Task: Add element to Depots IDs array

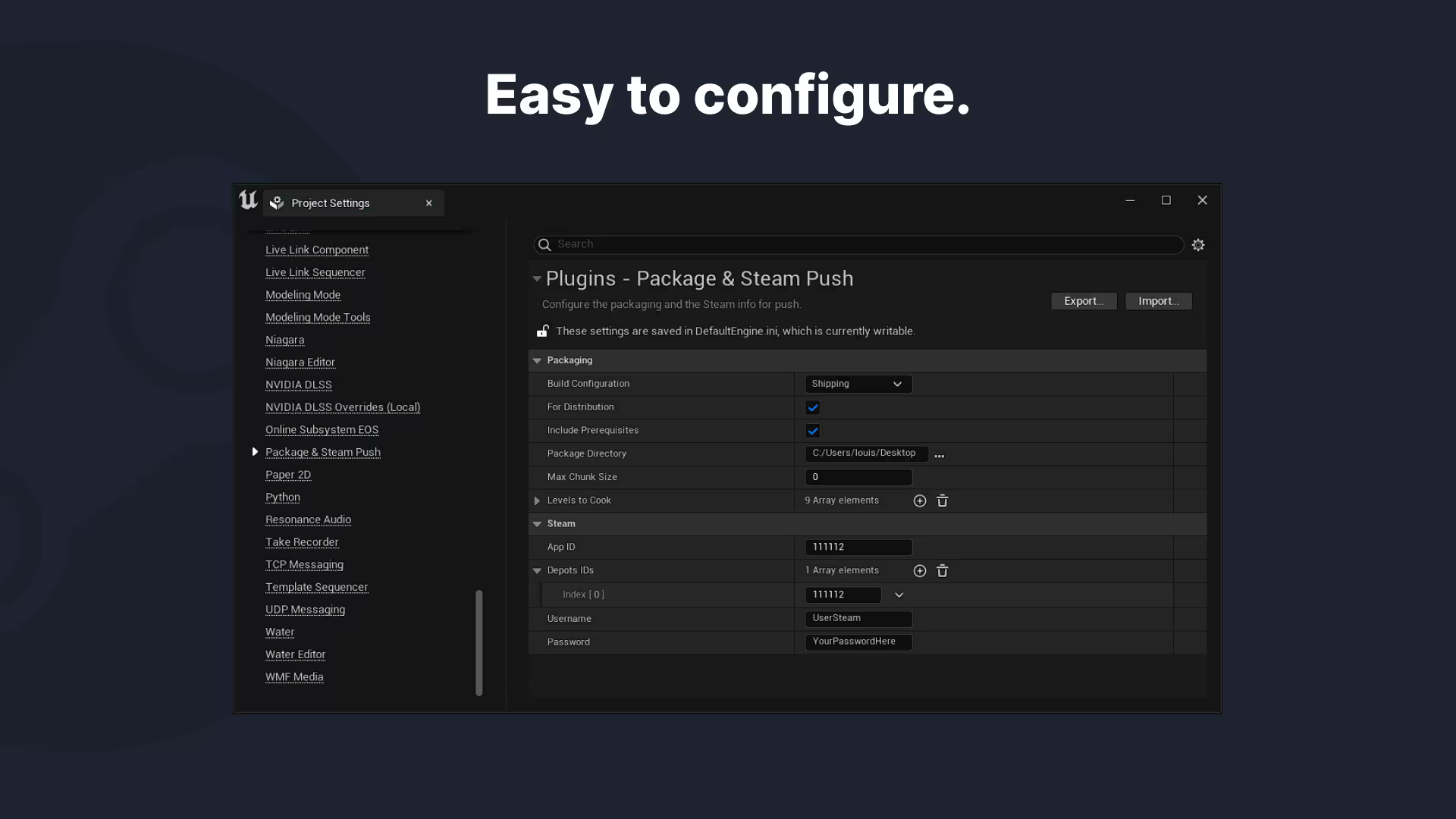Action: click(920, 570)
